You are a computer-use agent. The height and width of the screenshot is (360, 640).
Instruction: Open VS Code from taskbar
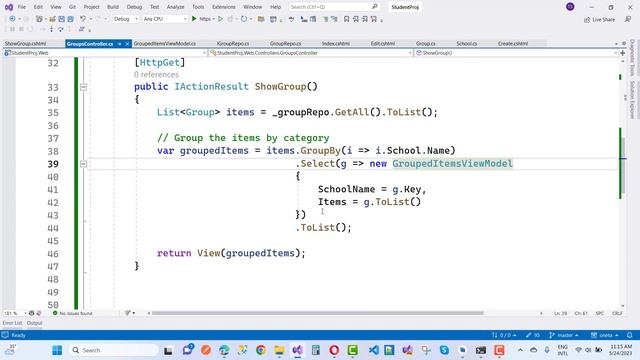373,350
